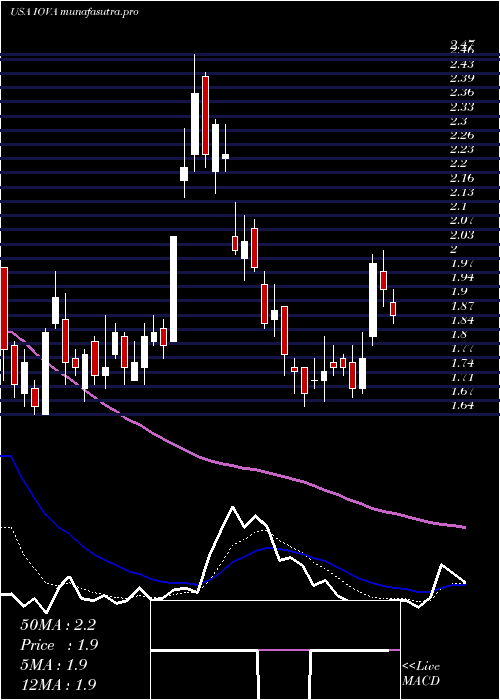Select the 2.16 price level label

pyautogui.click(x=462, y=178)
